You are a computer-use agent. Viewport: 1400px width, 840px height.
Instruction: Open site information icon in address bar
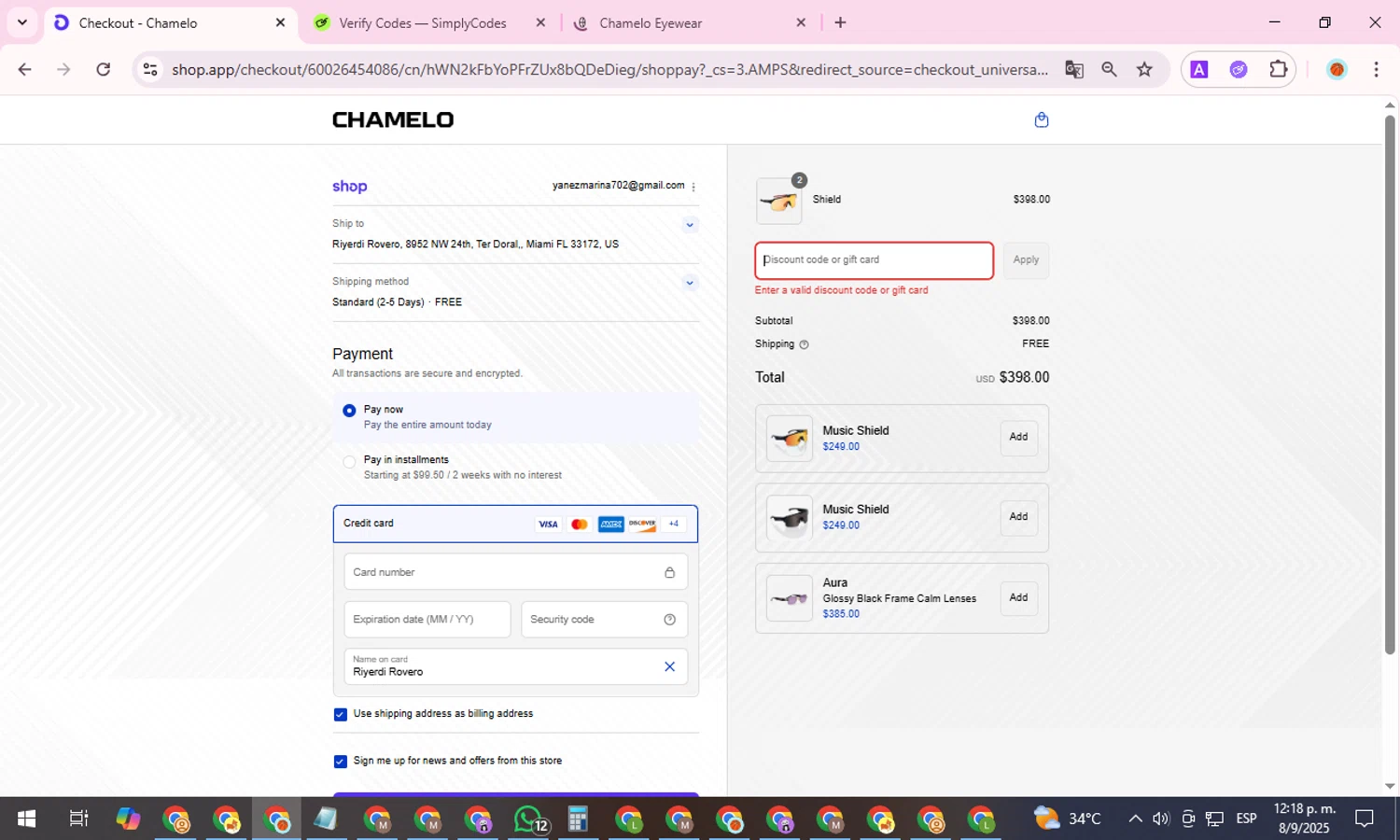pyautogui.click(x=150, y=69)
